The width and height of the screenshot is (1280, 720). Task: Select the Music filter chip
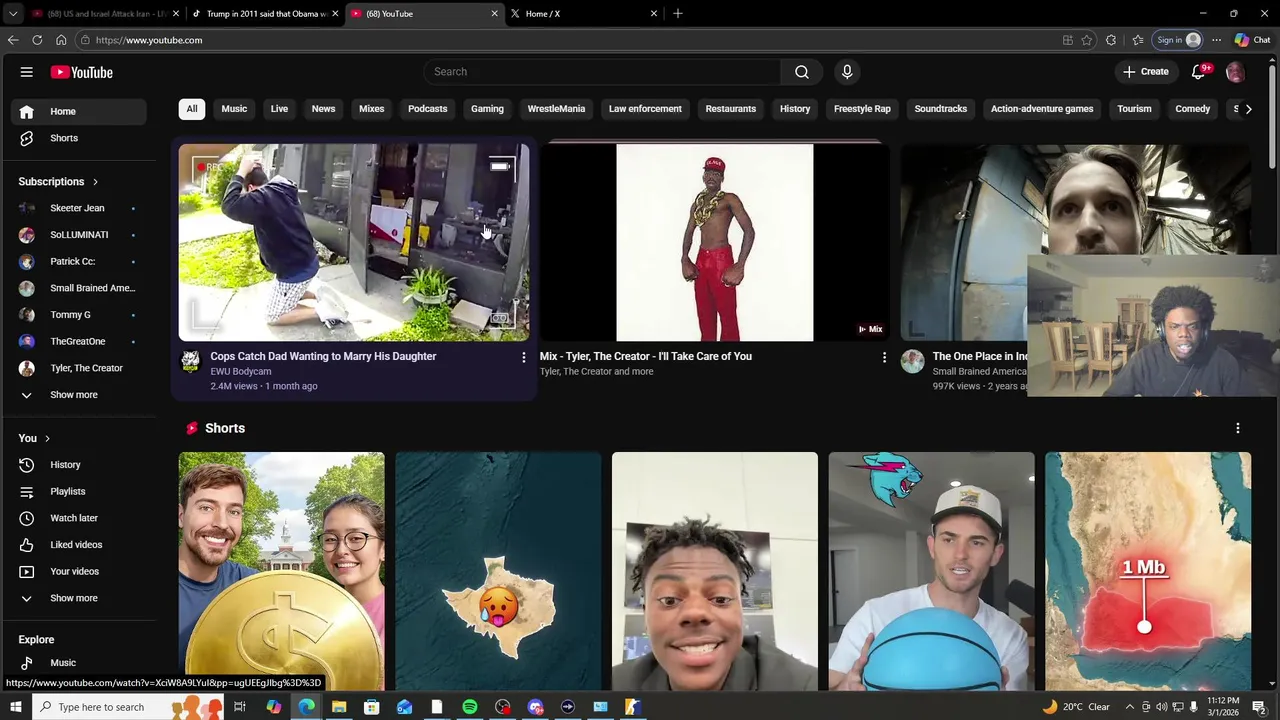[x=234, y=109]
